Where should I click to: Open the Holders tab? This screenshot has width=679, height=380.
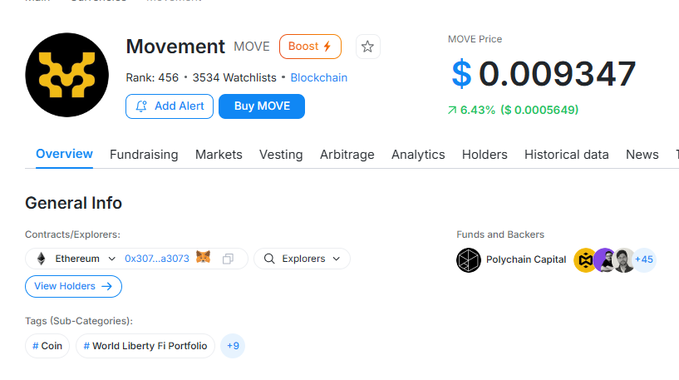tap(485, 155)
